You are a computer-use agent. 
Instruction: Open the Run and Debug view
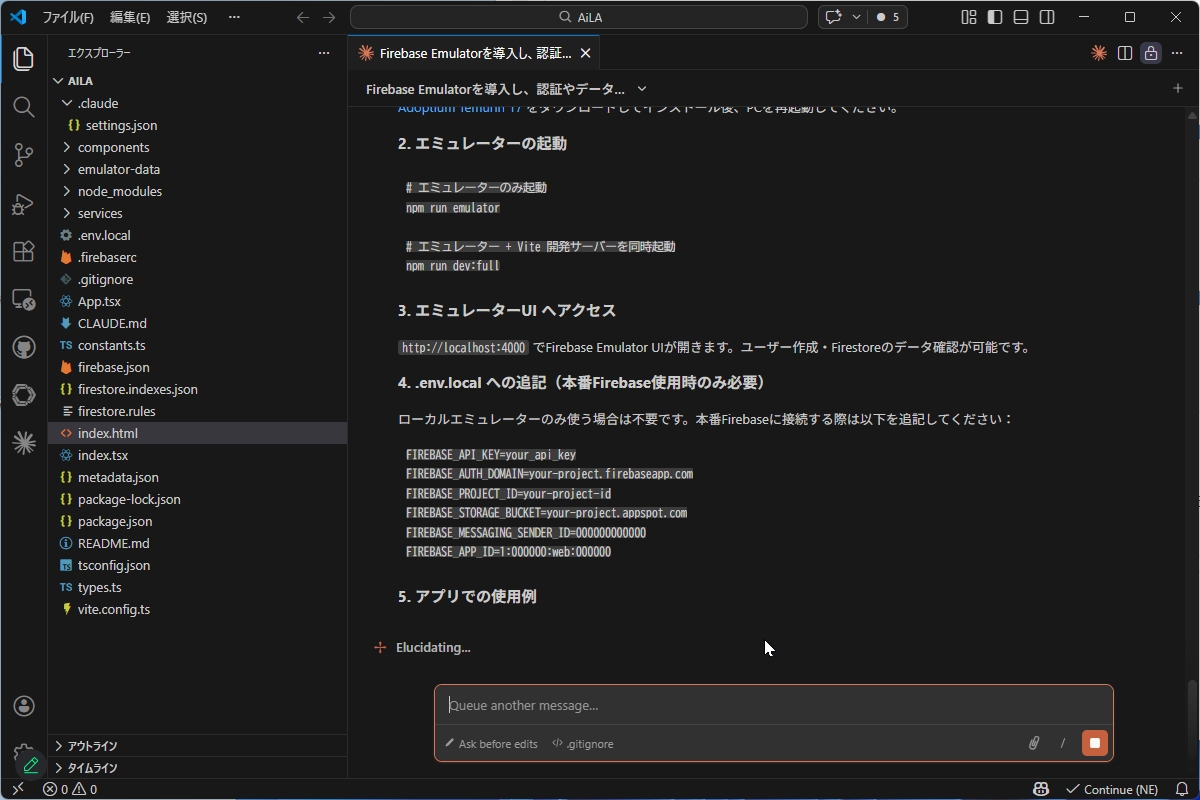(x=23, y=203)
